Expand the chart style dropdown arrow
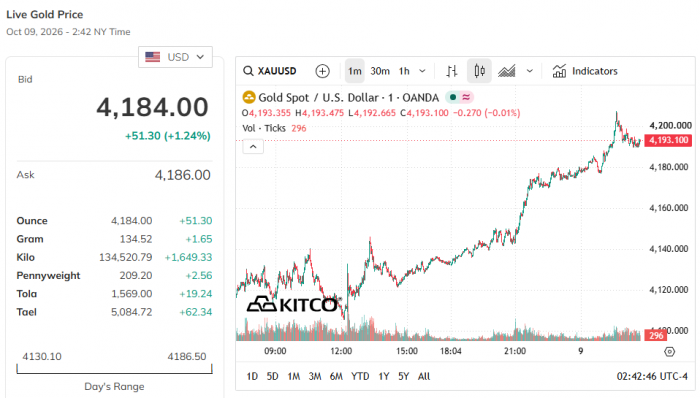Viewport: 700px width, 398px height. [x=529, y=71]
